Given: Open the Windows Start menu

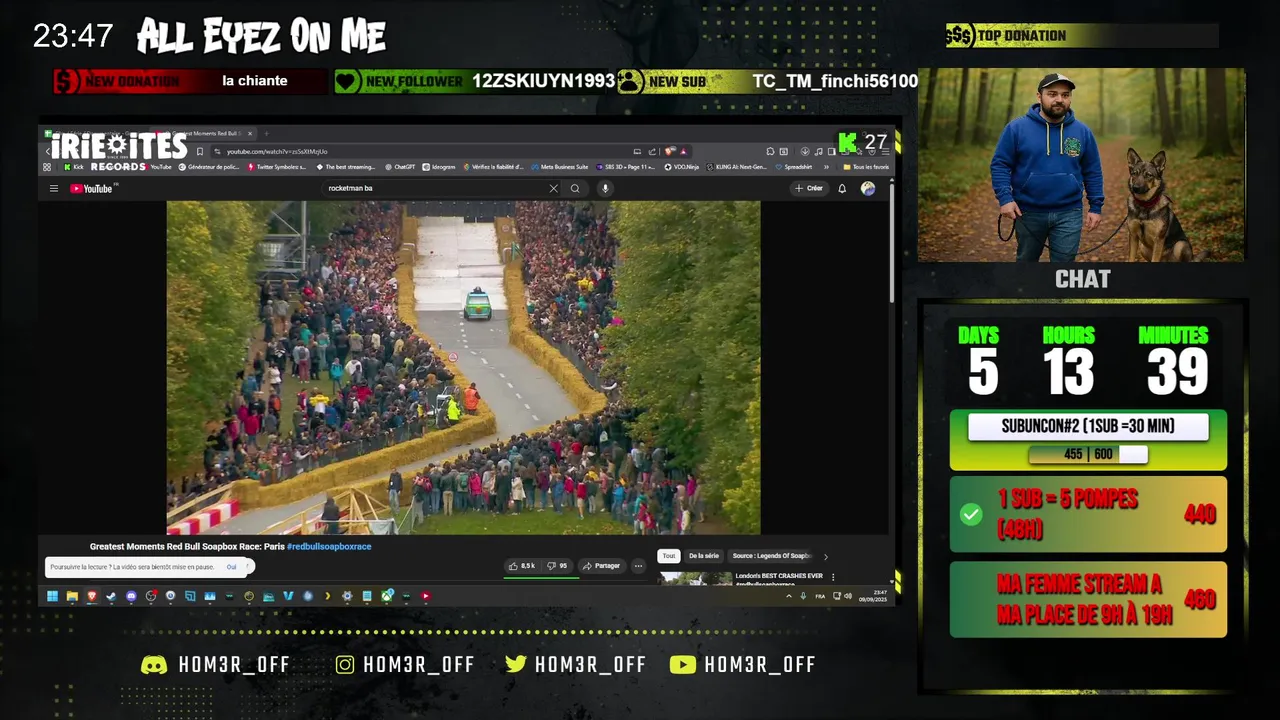Looking at the screenshot, I should coord(51,596).
